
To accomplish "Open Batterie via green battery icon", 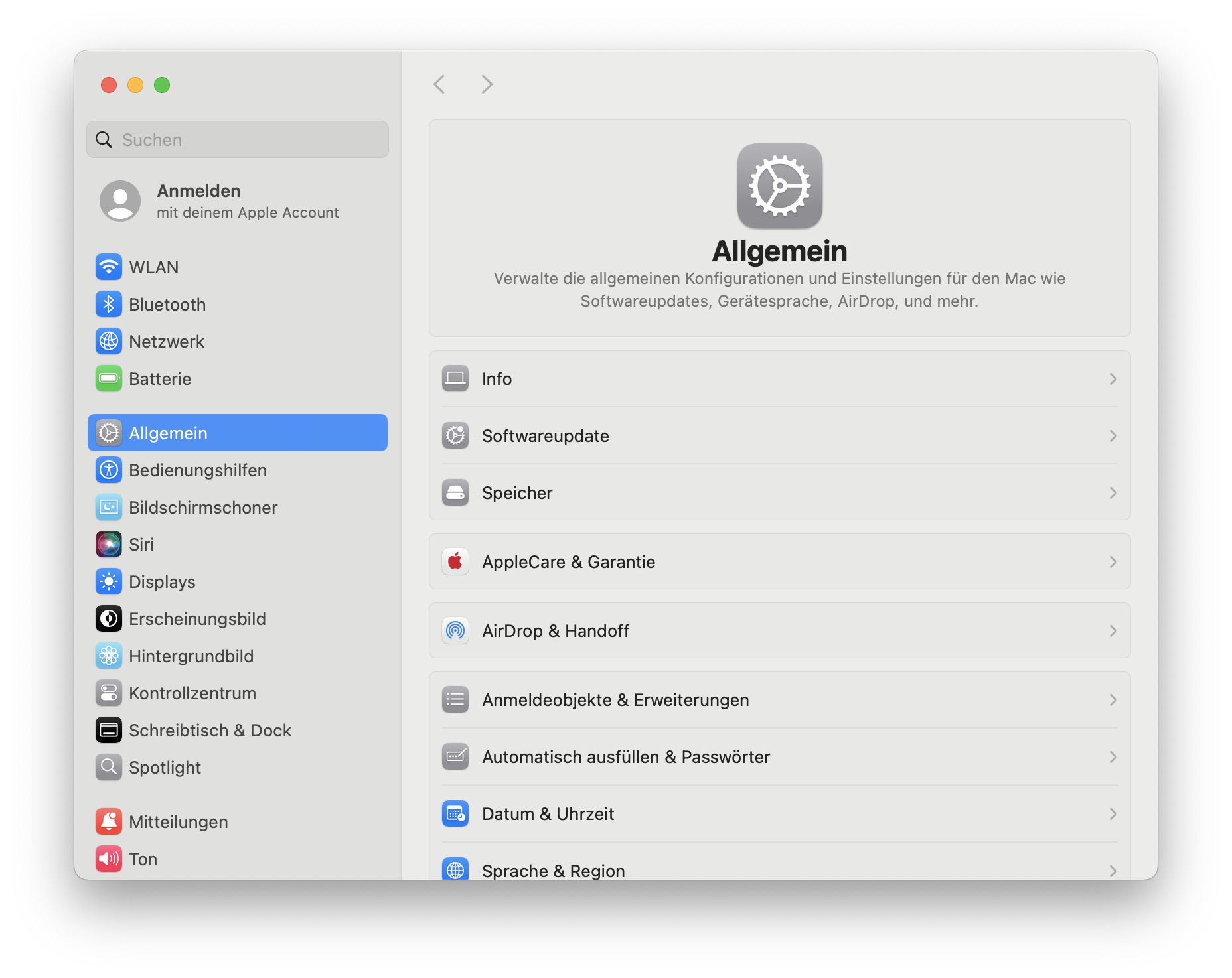I will [x=109, y=379].
